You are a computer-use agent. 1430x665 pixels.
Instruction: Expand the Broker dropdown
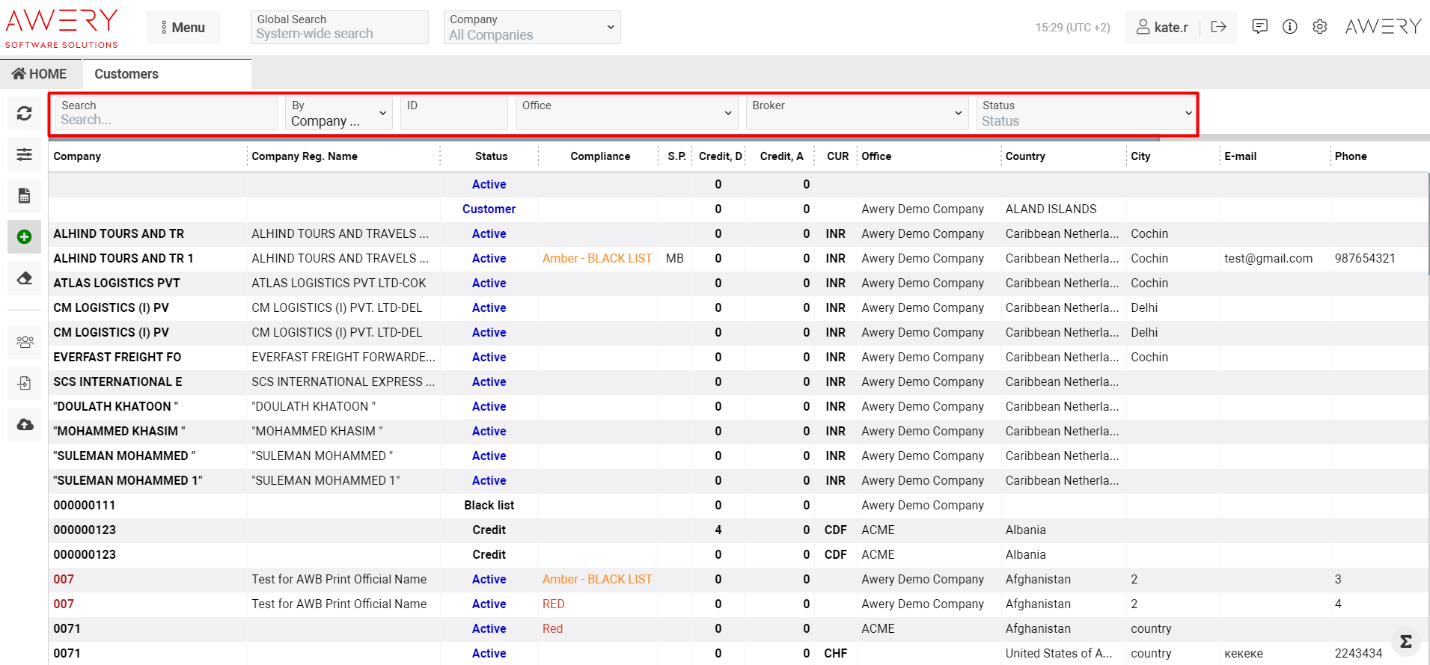pos(856,113)
